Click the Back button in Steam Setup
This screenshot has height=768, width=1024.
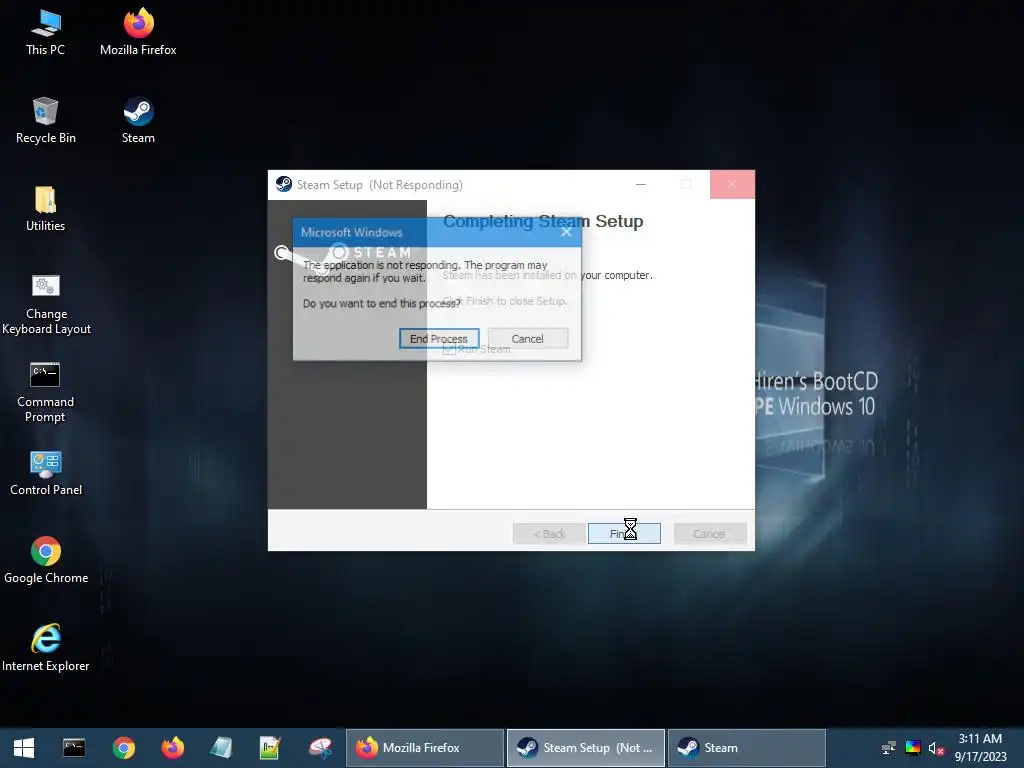[549, 534]
